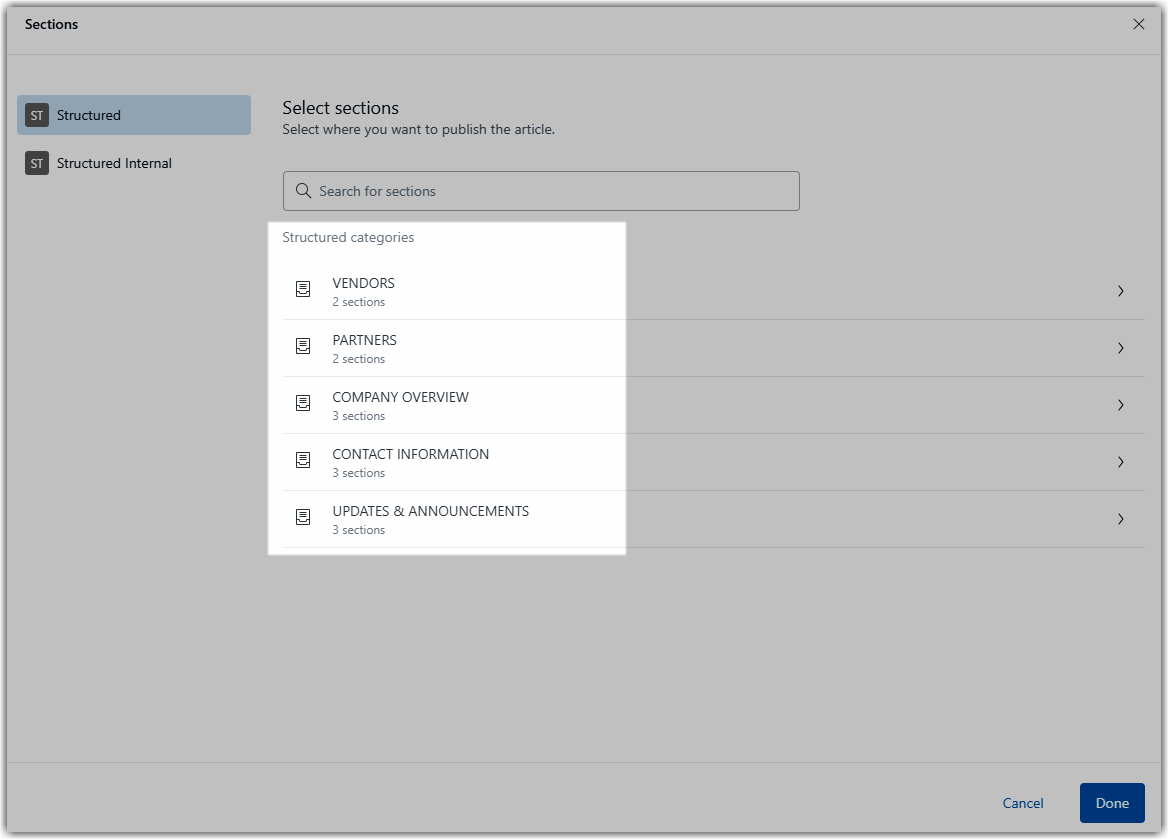The height and width of the screenshot is (840, 1169).
Task: Click the ST badge beside Structured Internal
Action: (37, 163)
